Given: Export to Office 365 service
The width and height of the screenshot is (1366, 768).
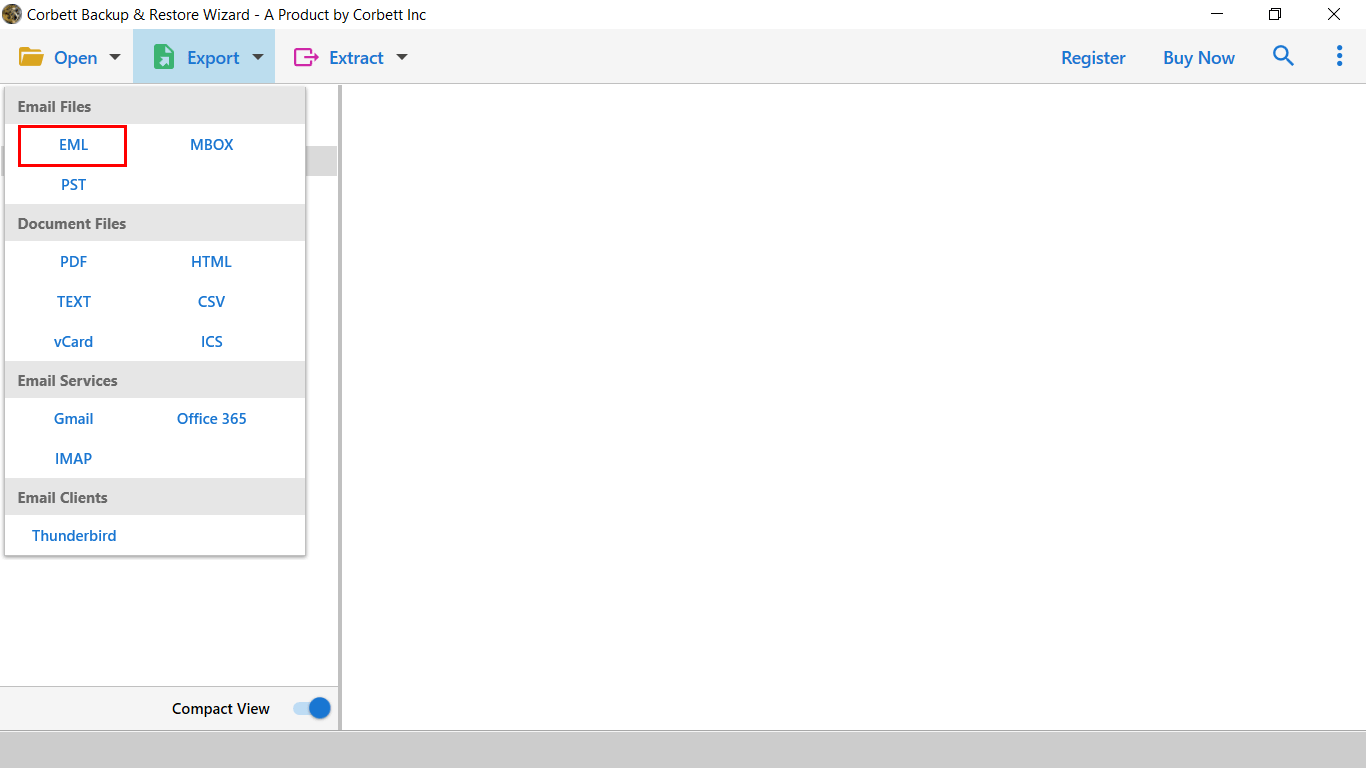Looking at the screenshot, I should pyautogui.click(x=211, y=419).
